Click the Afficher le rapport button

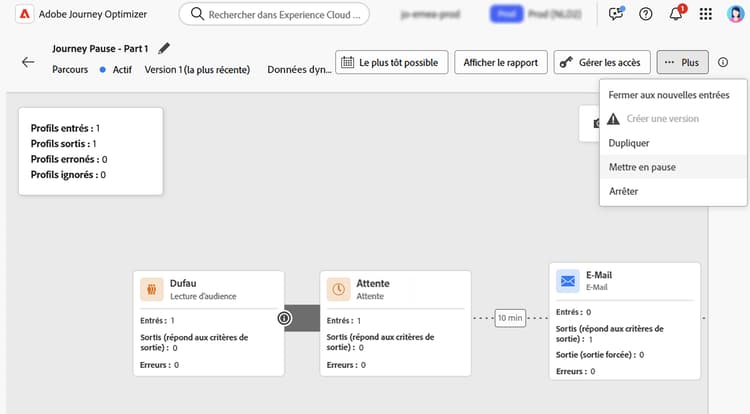[x=499, y=62]
